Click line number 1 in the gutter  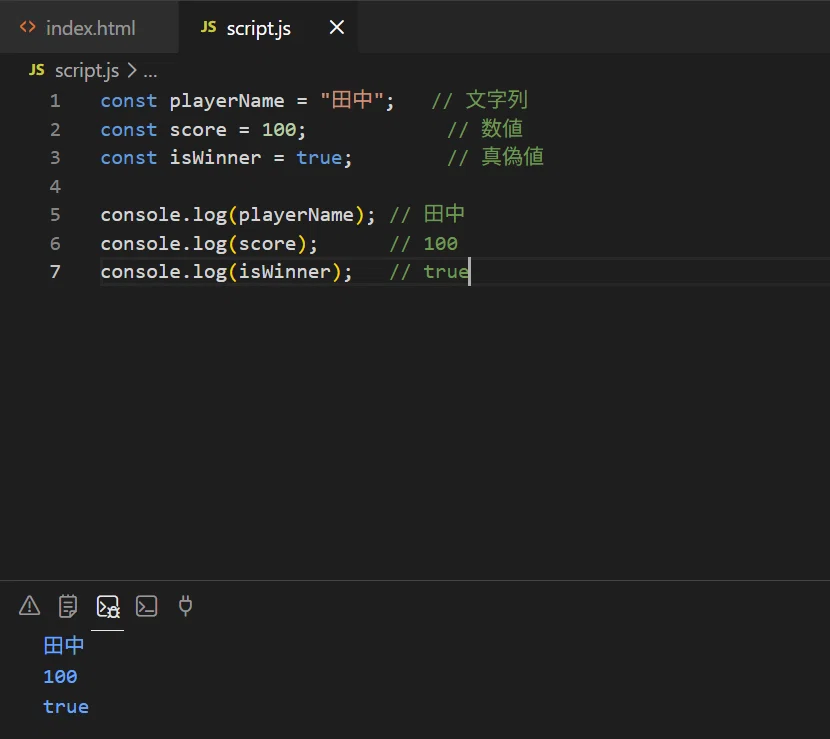coord(55,101)
